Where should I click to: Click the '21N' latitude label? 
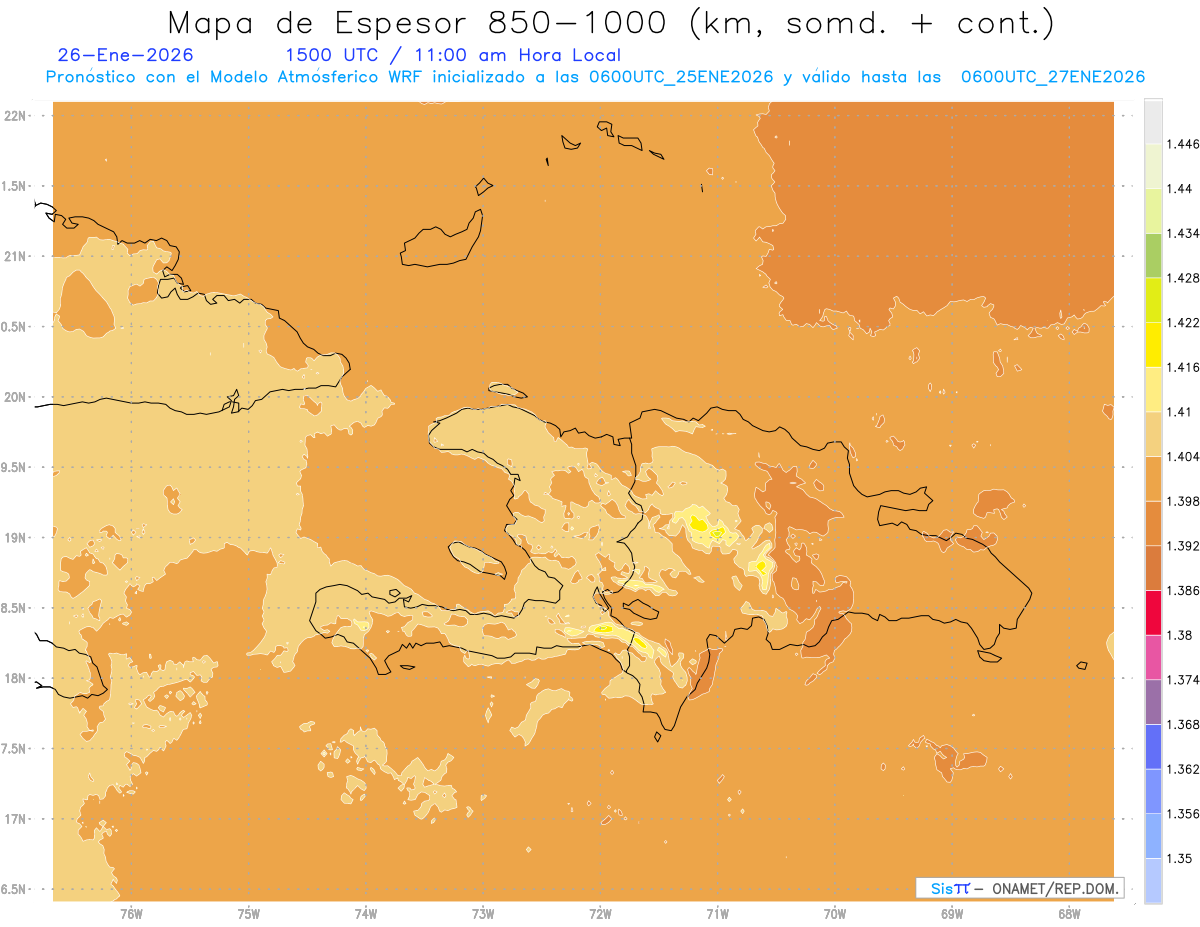point(16,256)
